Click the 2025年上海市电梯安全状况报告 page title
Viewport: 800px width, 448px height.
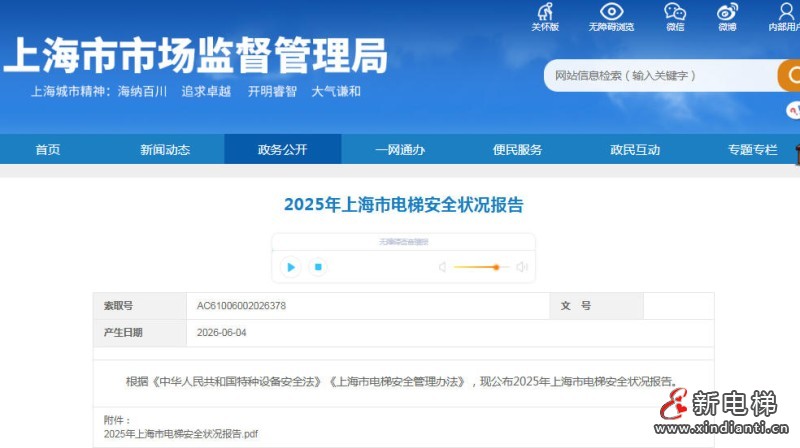point(404,205)
